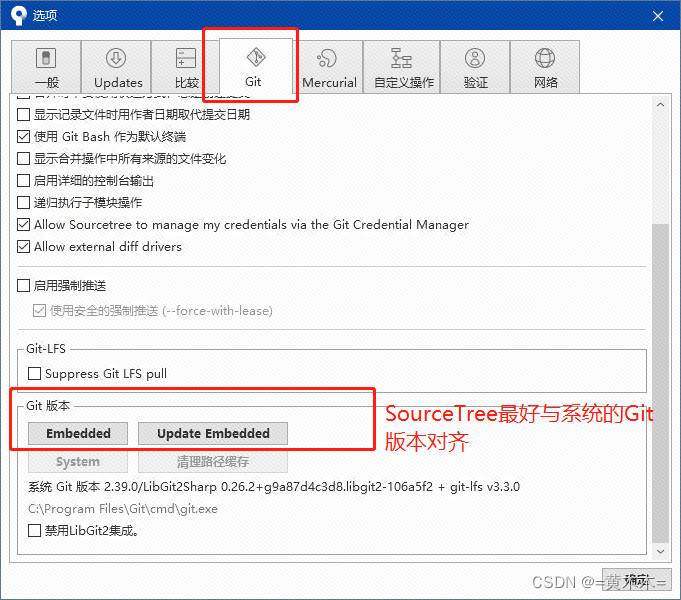Viewport: 681px width, 600px height.
Task: Open the 比较 (Diff) tab
Action: click(186, 67)
